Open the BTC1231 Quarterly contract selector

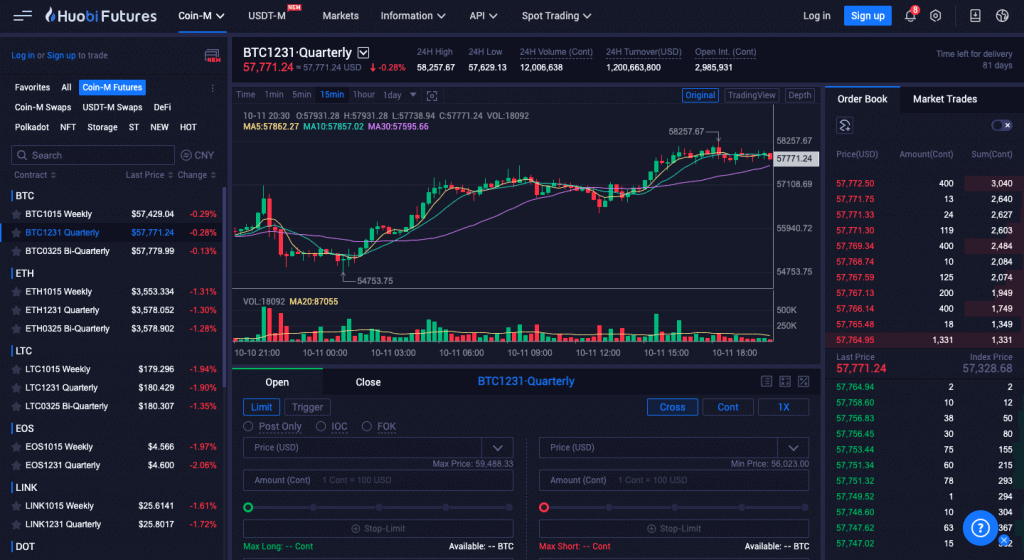[363, 53]
